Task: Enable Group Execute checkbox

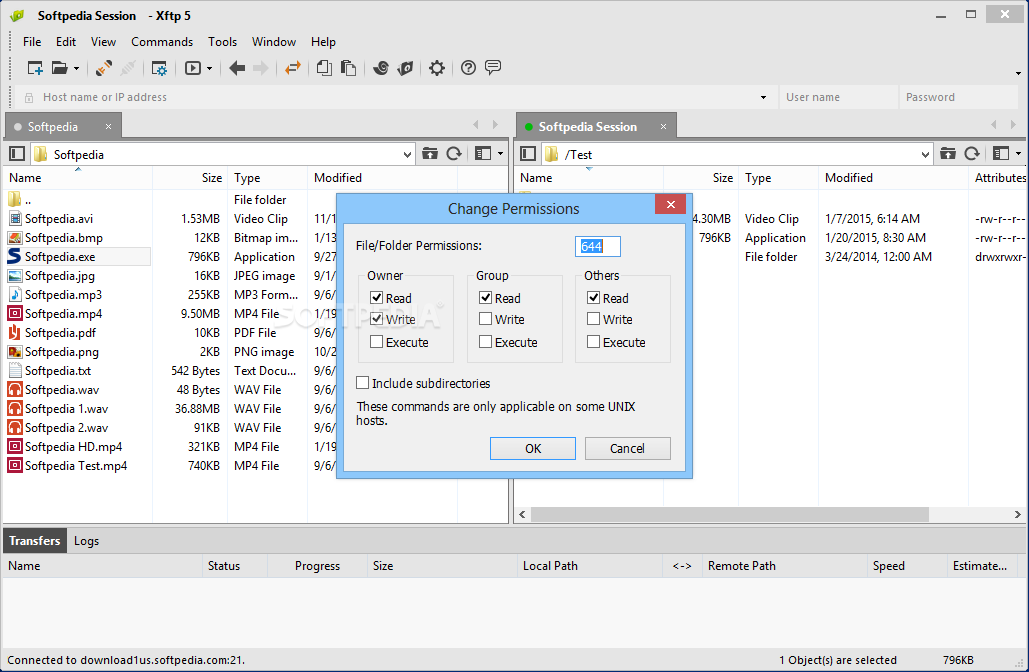Action: coord(486,342)
